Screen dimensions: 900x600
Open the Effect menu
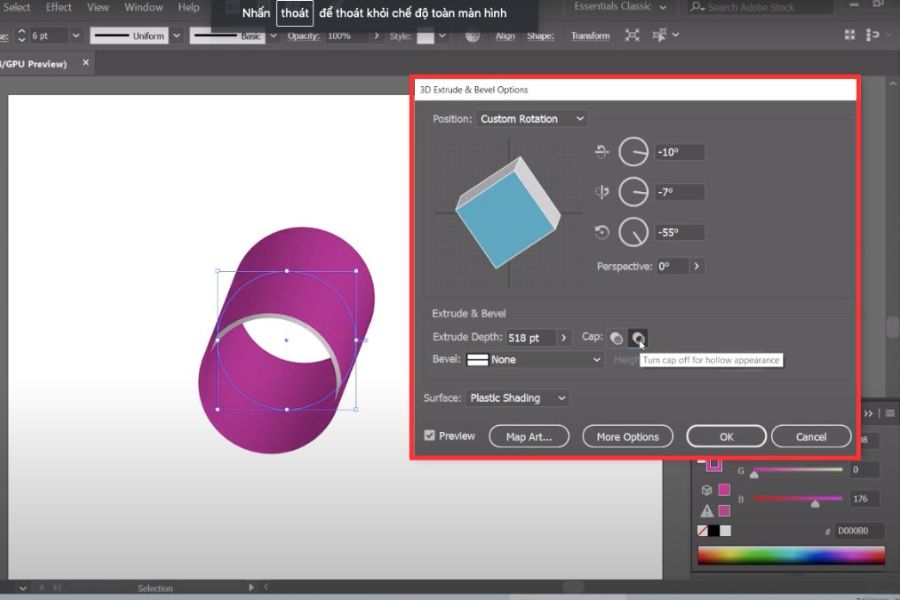pyautogui.click(x=59, y=7)
